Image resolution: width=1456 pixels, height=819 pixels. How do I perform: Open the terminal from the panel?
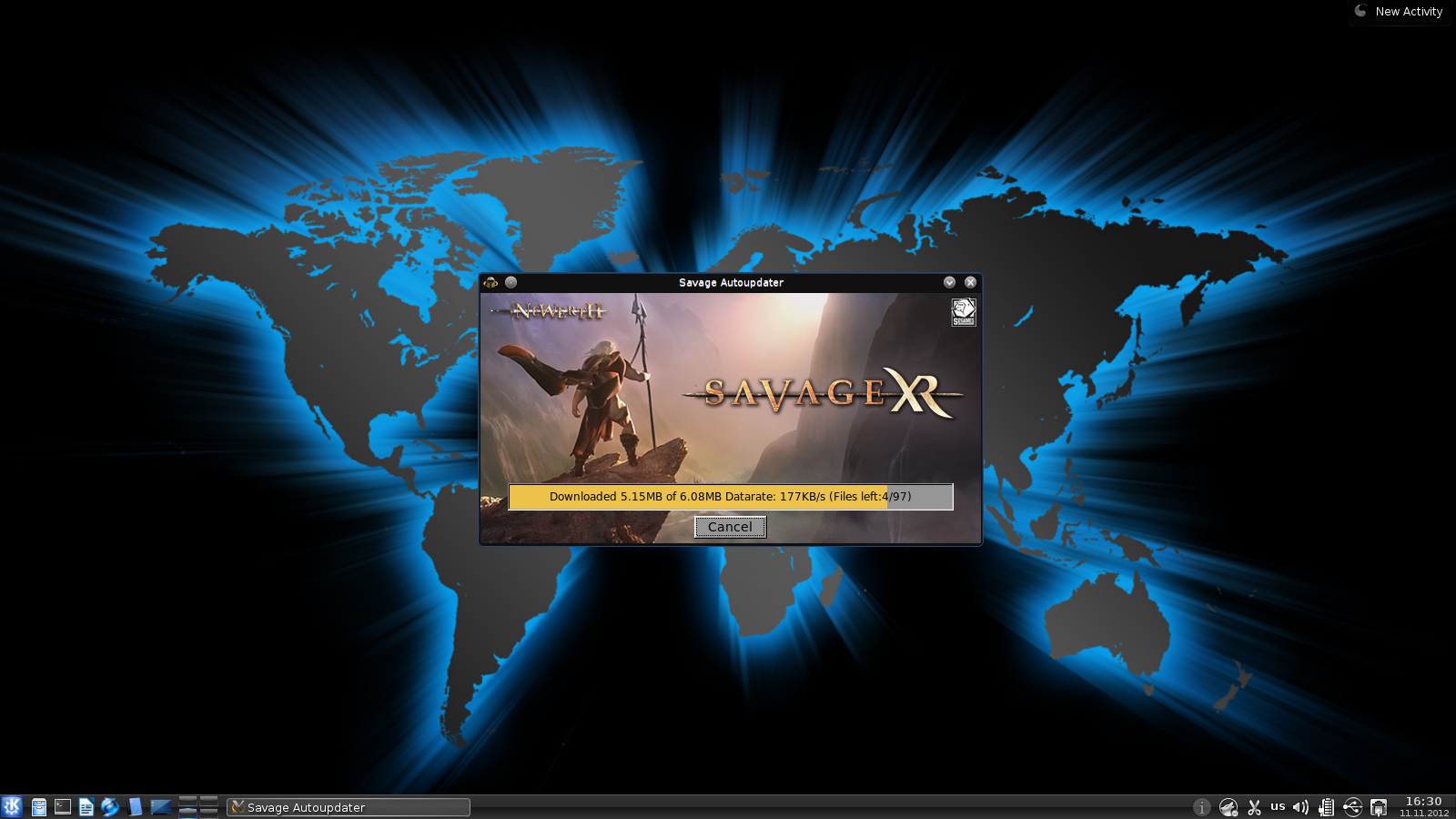pyautogui.click(x=63, y=807)
